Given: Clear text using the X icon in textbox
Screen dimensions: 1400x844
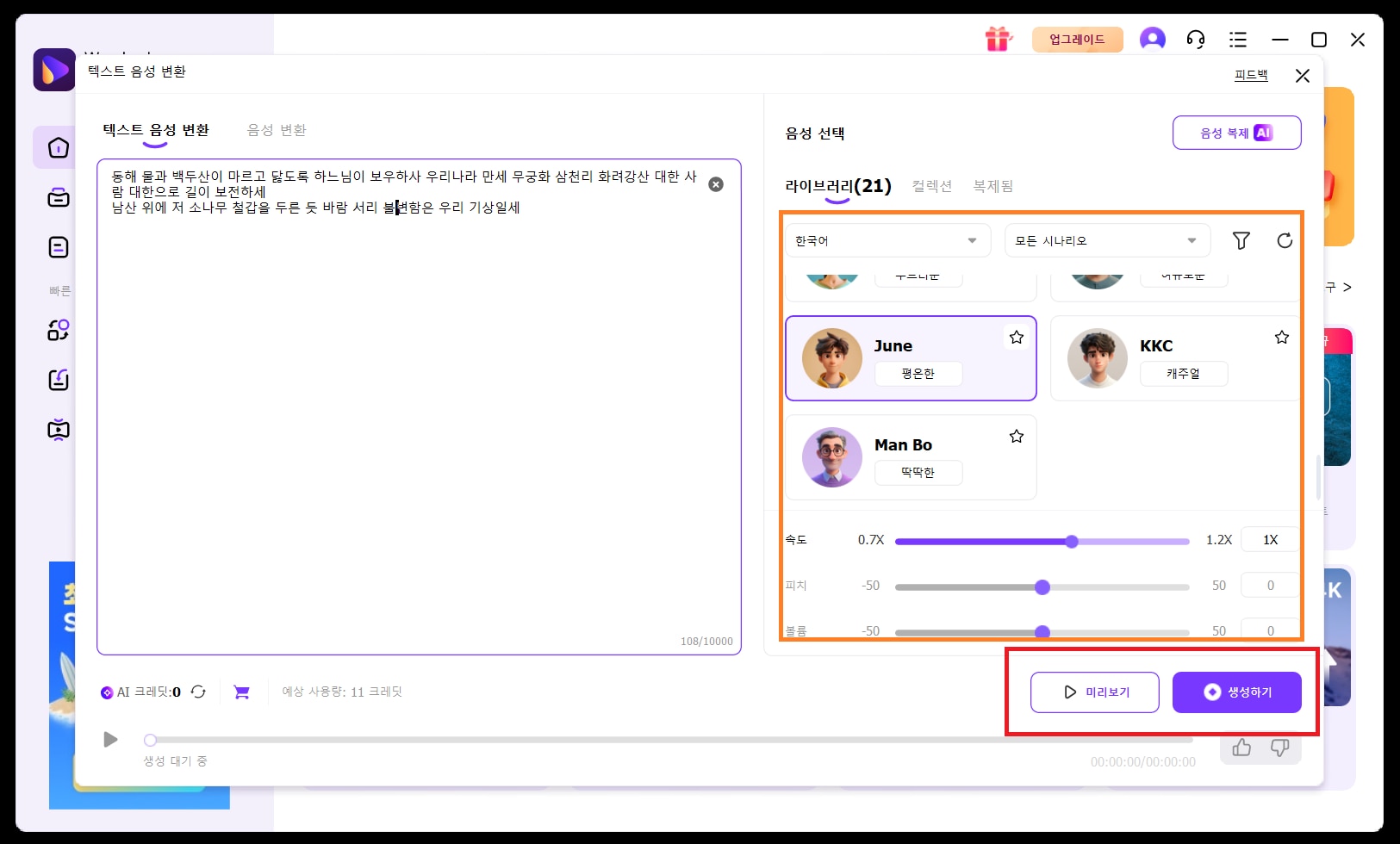Looking at the screenshot, I should [716, 184].
